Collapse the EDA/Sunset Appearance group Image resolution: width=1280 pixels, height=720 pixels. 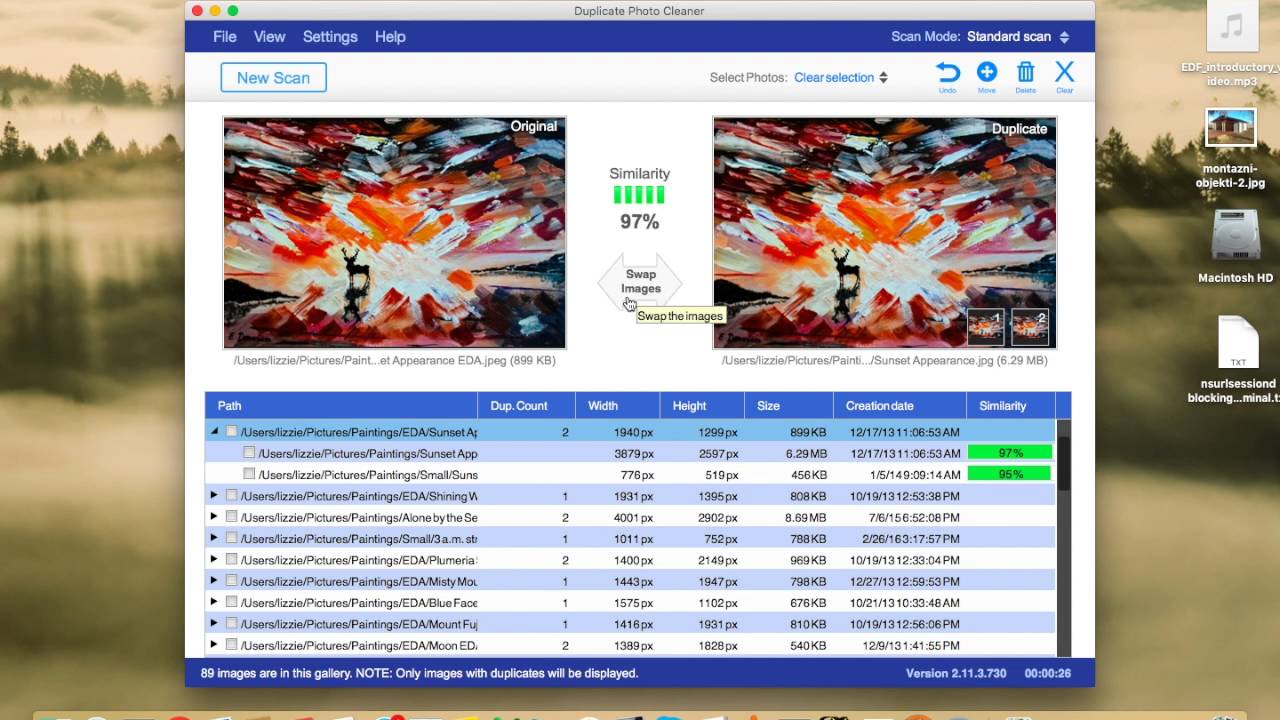[214, 432]
